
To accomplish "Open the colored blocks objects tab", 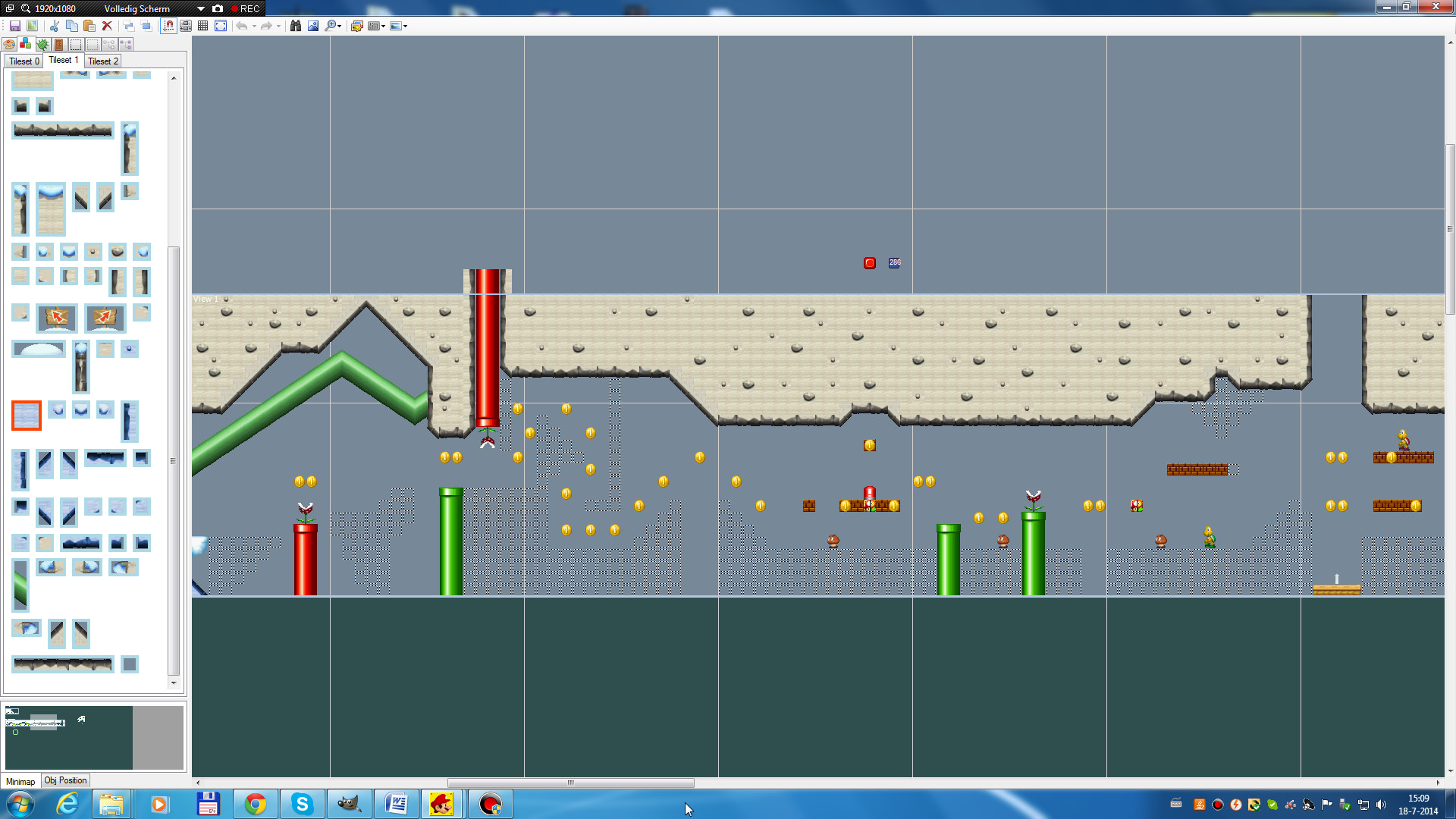I will point(26,44).
